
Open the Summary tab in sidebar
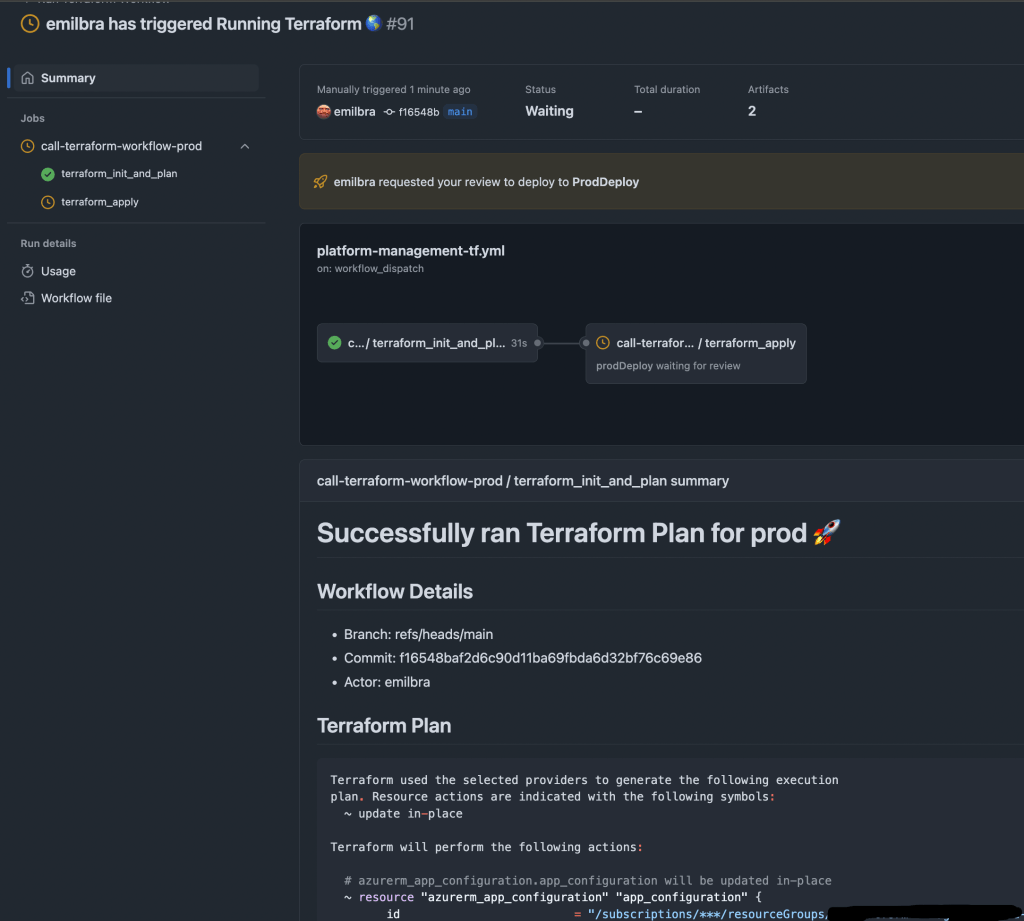point(68,78)
